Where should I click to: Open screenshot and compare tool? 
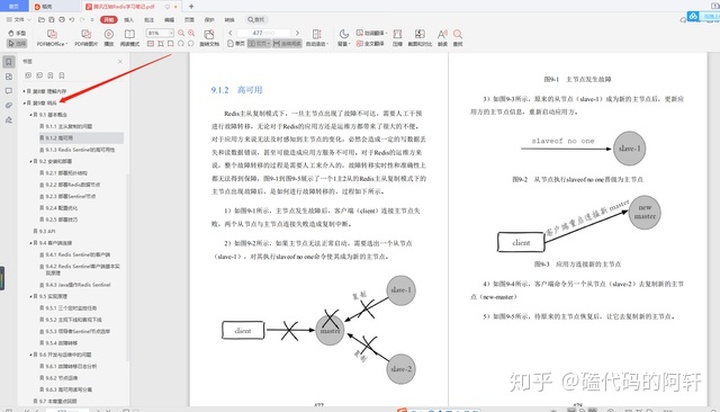click(420, 38)
